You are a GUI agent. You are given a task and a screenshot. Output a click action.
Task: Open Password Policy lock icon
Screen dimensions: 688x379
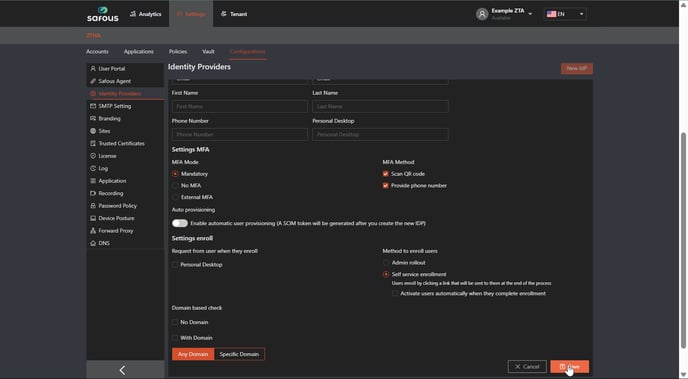pyautogui.click(x=93, y=206)
